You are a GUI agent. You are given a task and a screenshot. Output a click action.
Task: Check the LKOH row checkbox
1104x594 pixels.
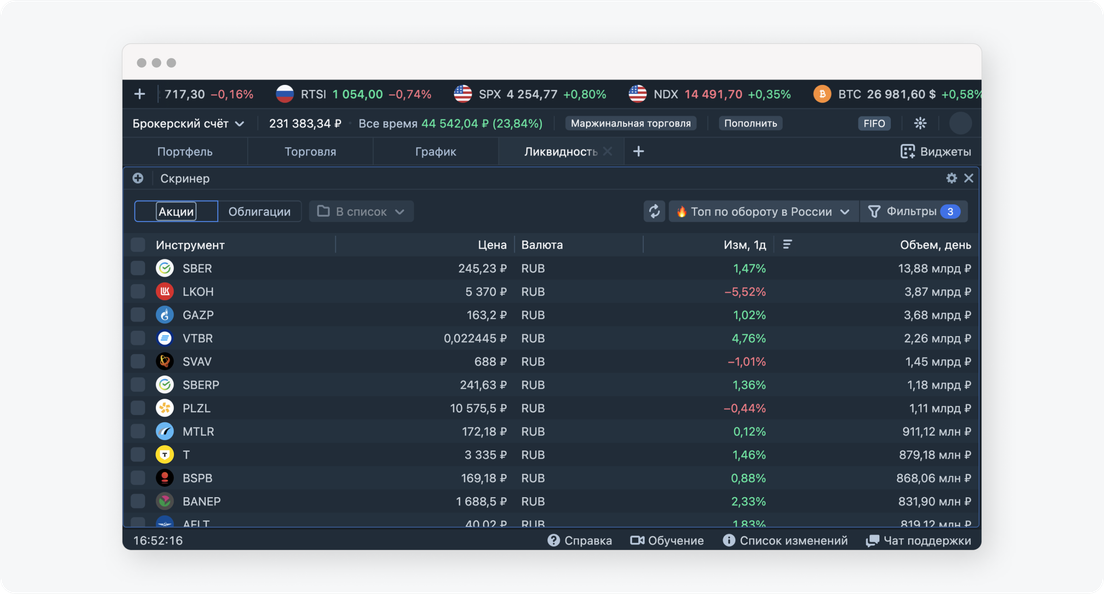(x=138, y=291)
